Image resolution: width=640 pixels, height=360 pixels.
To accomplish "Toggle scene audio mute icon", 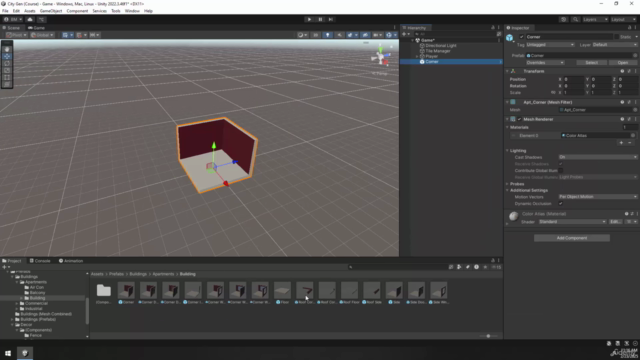I will tap(339, 35).
